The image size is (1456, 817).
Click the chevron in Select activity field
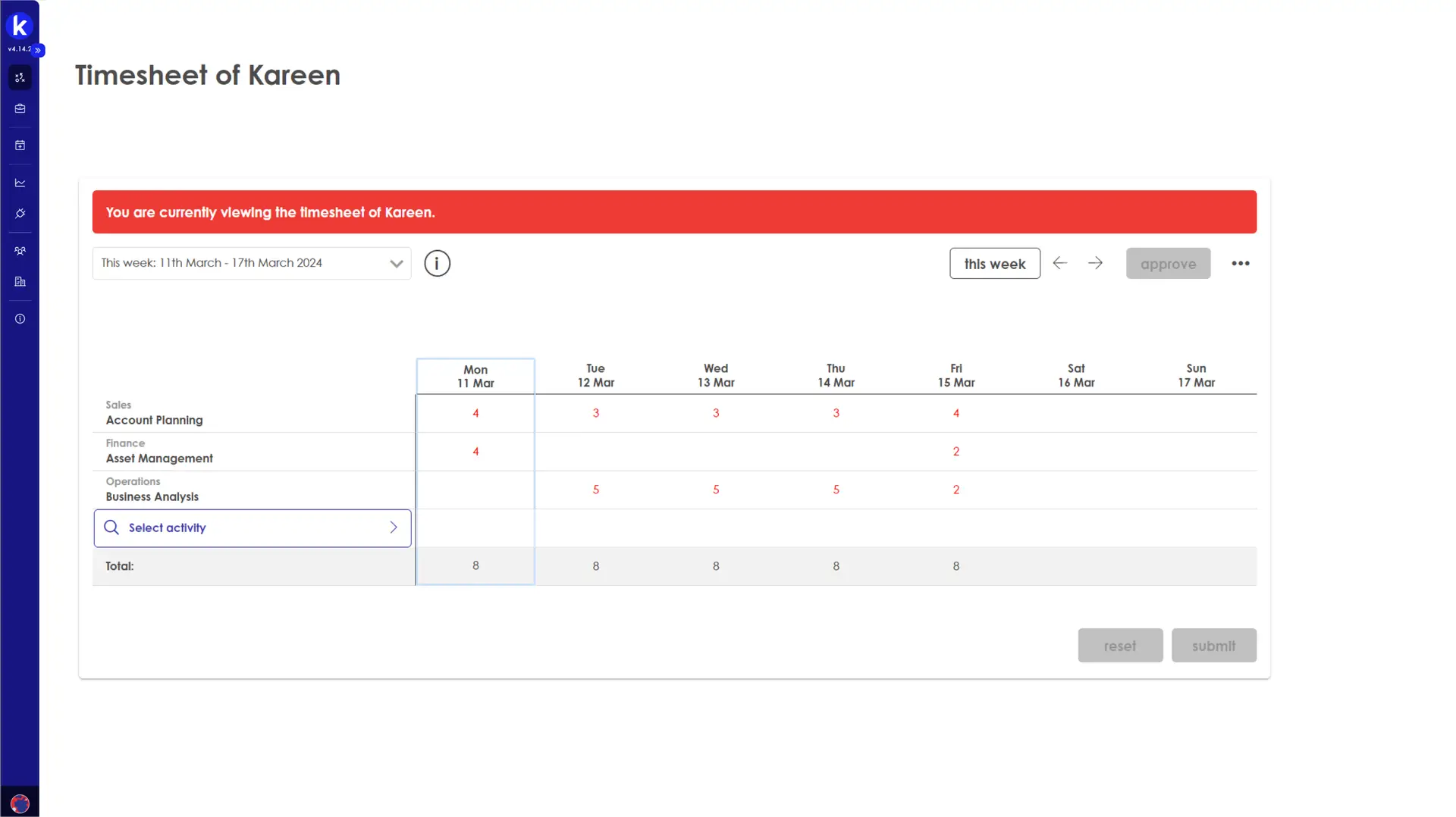(x=394, y=527)
